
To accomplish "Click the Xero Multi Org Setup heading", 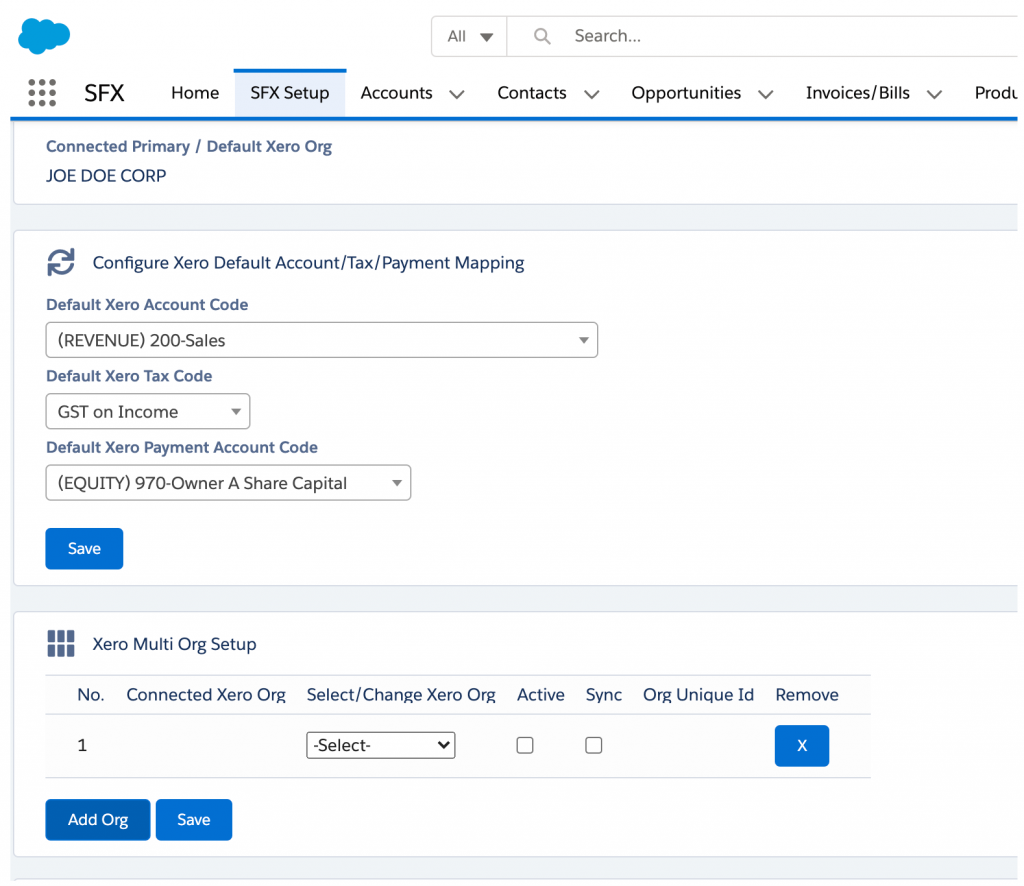I will (x=174, y=644).
